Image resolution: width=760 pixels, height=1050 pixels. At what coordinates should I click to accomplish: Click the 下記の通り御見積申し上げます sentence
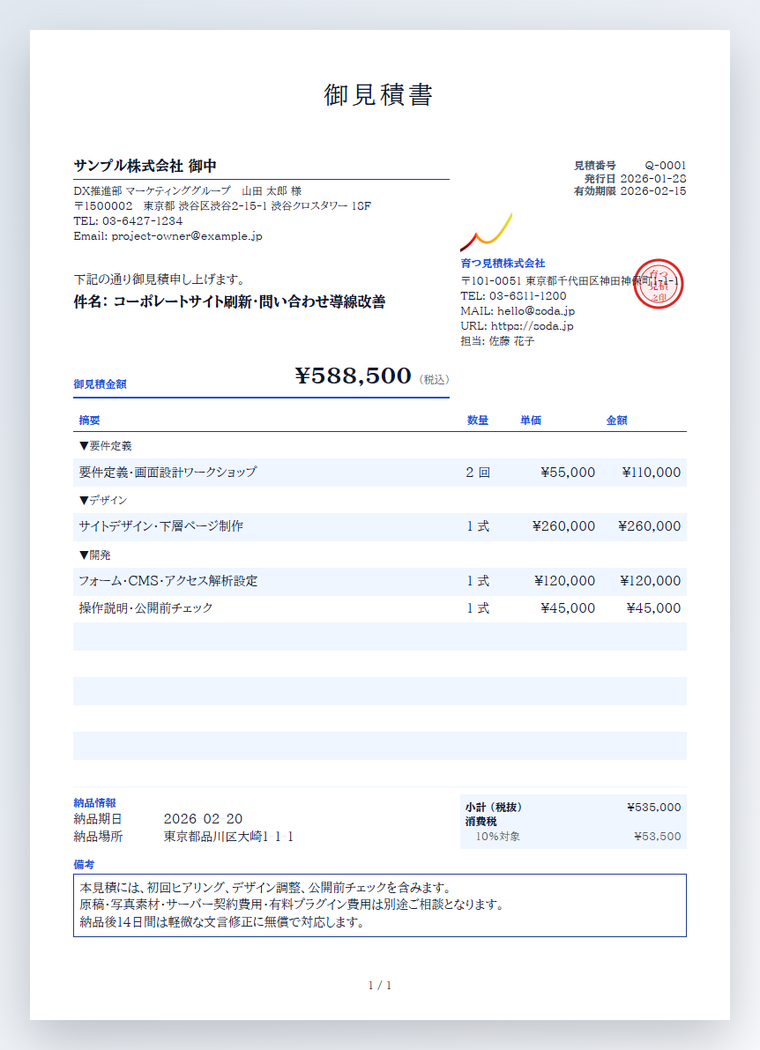(x=159, y=279)
